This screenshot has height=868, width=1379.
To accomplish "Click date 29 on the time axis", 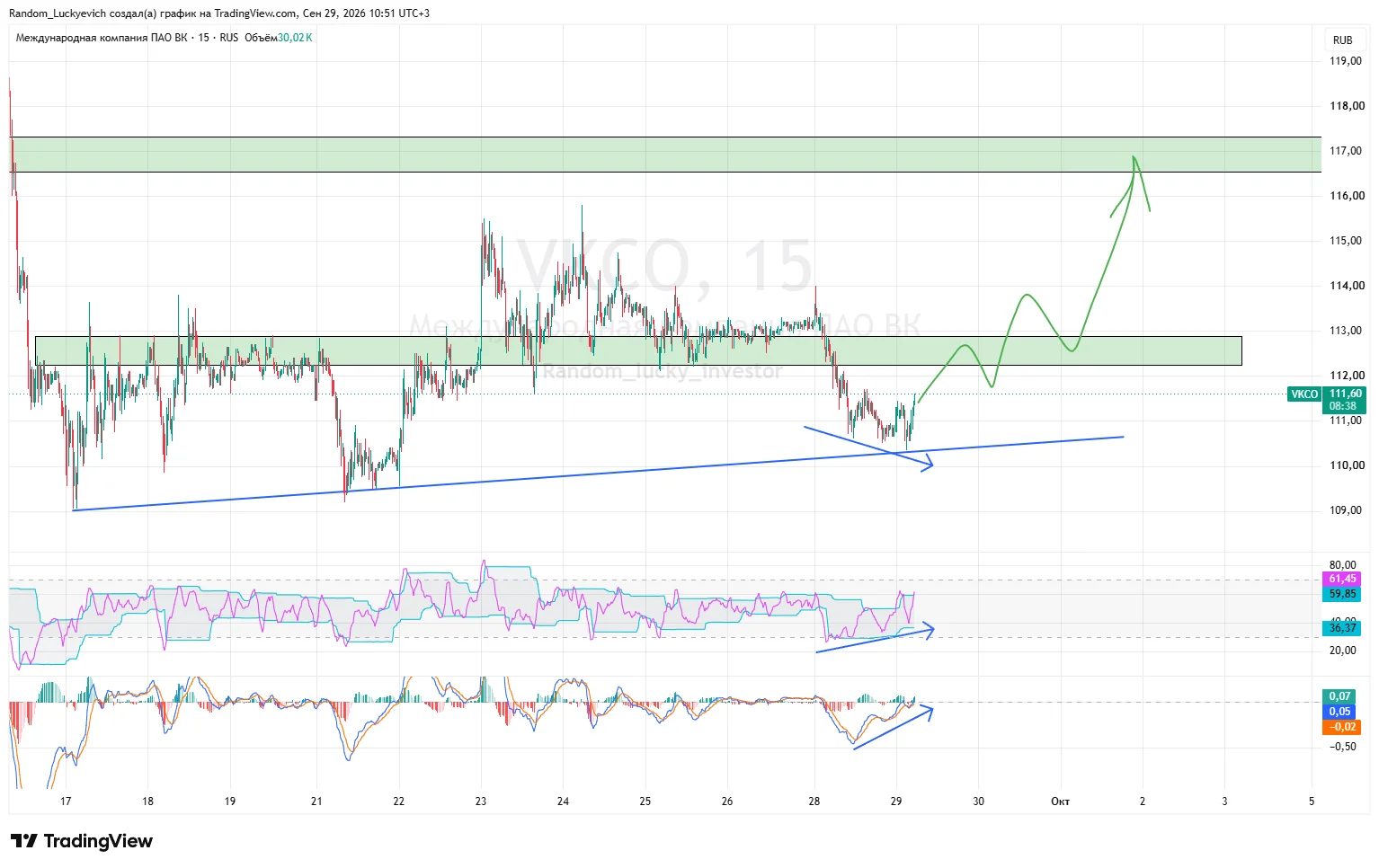I will point(896,802).
